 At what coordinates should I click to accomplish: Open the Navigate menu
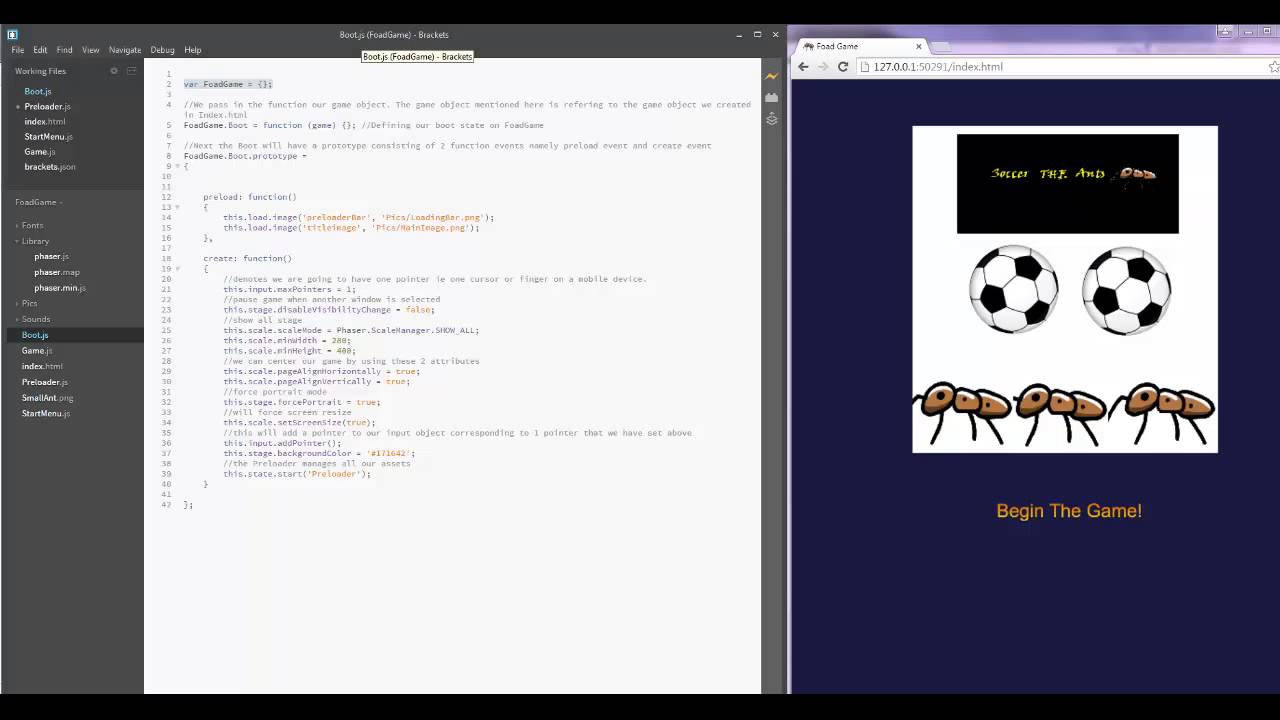pyautogui.click(x=125, y=50)
